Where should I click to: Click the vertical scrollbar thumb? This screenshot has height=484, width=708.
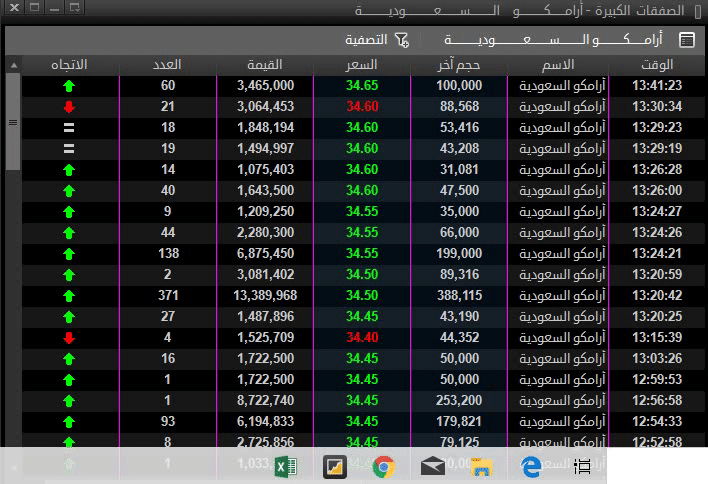(x=13, y=122)
